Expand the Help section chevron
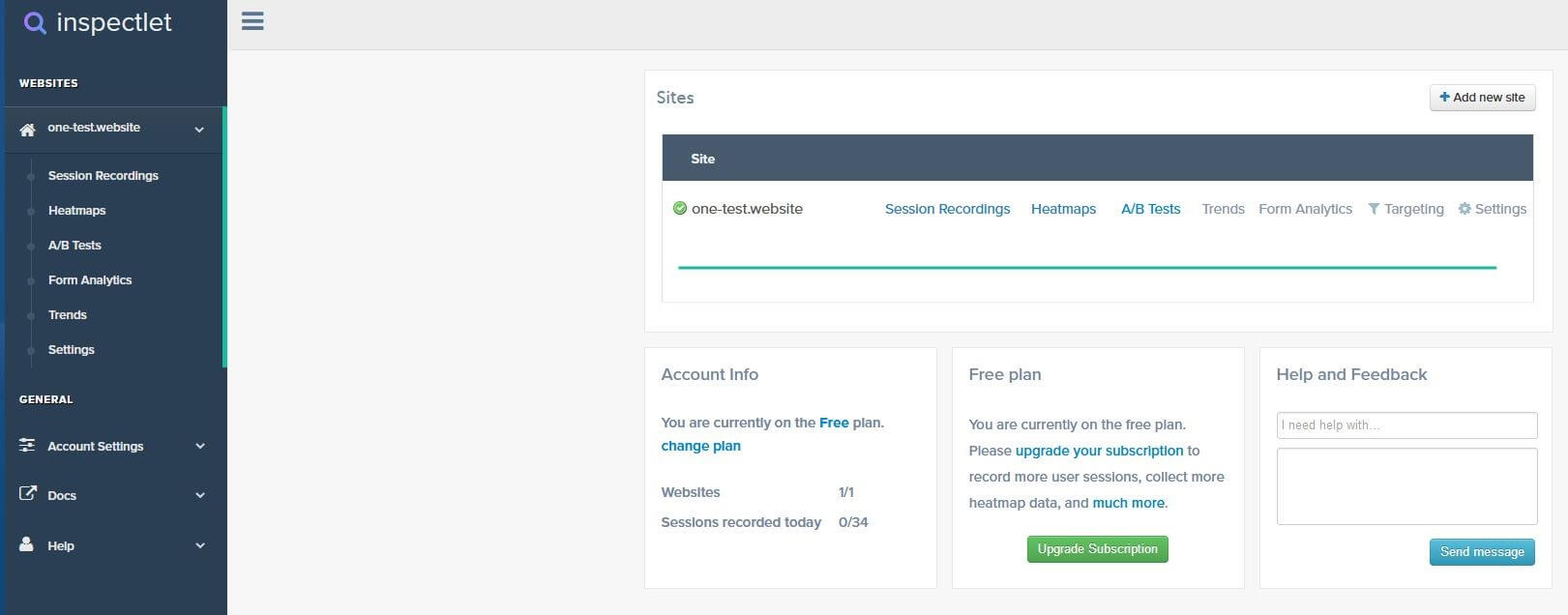 [200, 545]
